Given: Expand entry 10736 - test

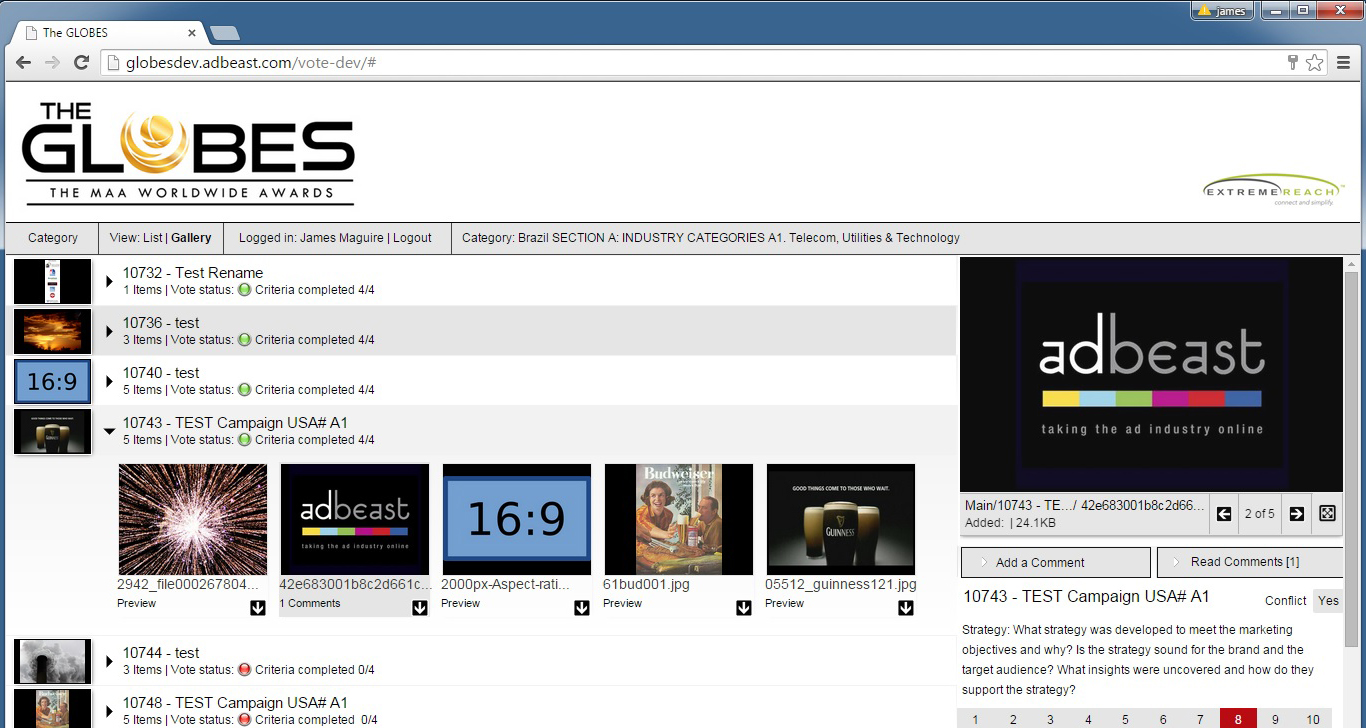Looking at the screenshot, I should (x=109, y=331).
